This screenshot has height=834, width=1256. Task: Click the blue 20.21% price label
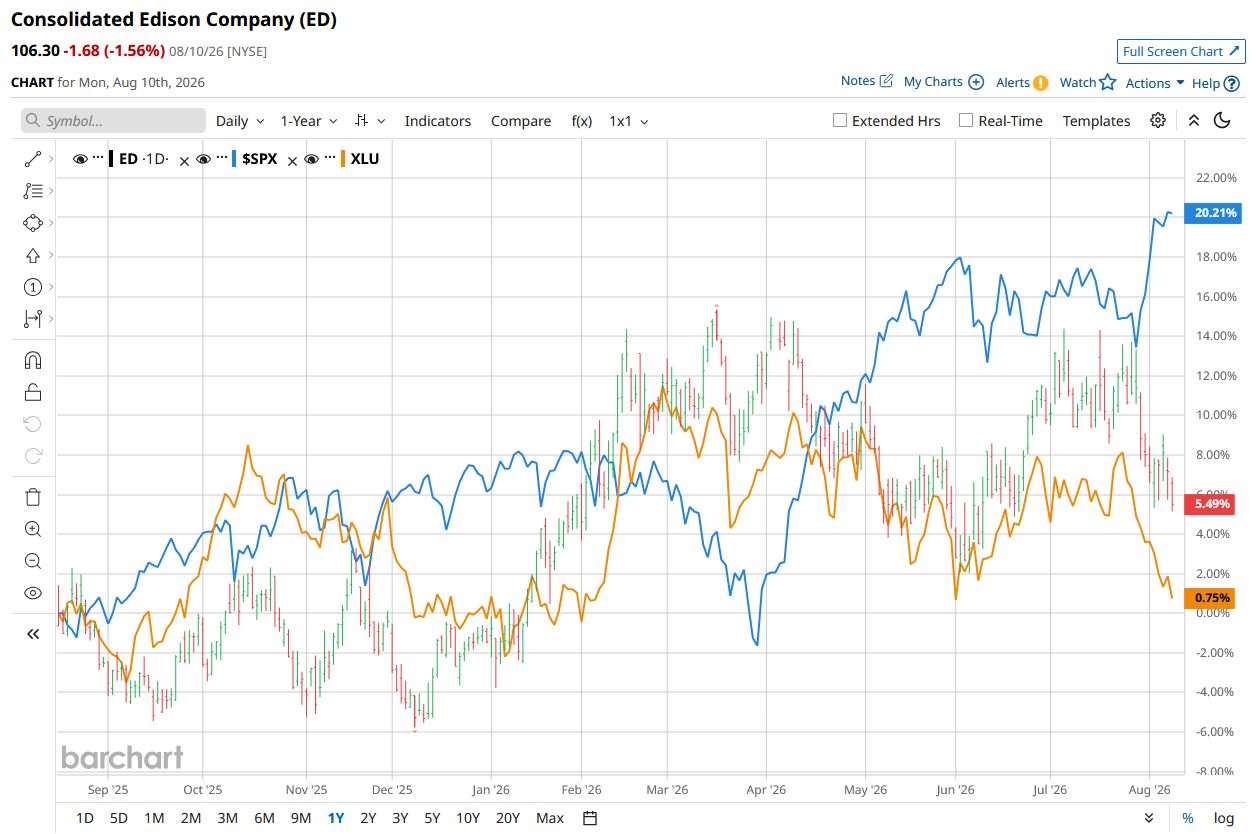click(1212, 213)
